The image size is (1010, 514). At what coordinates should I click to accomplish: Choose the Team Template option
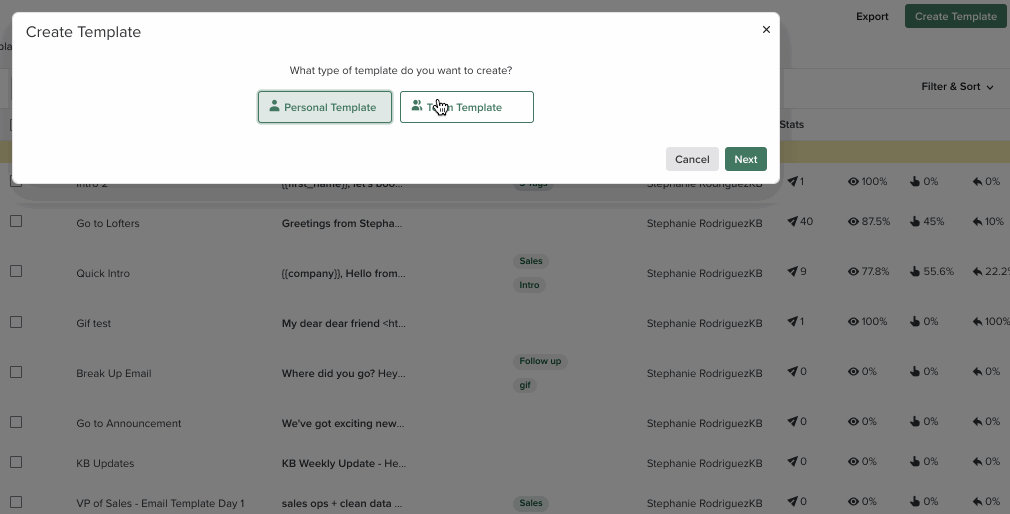coord(466,107)
